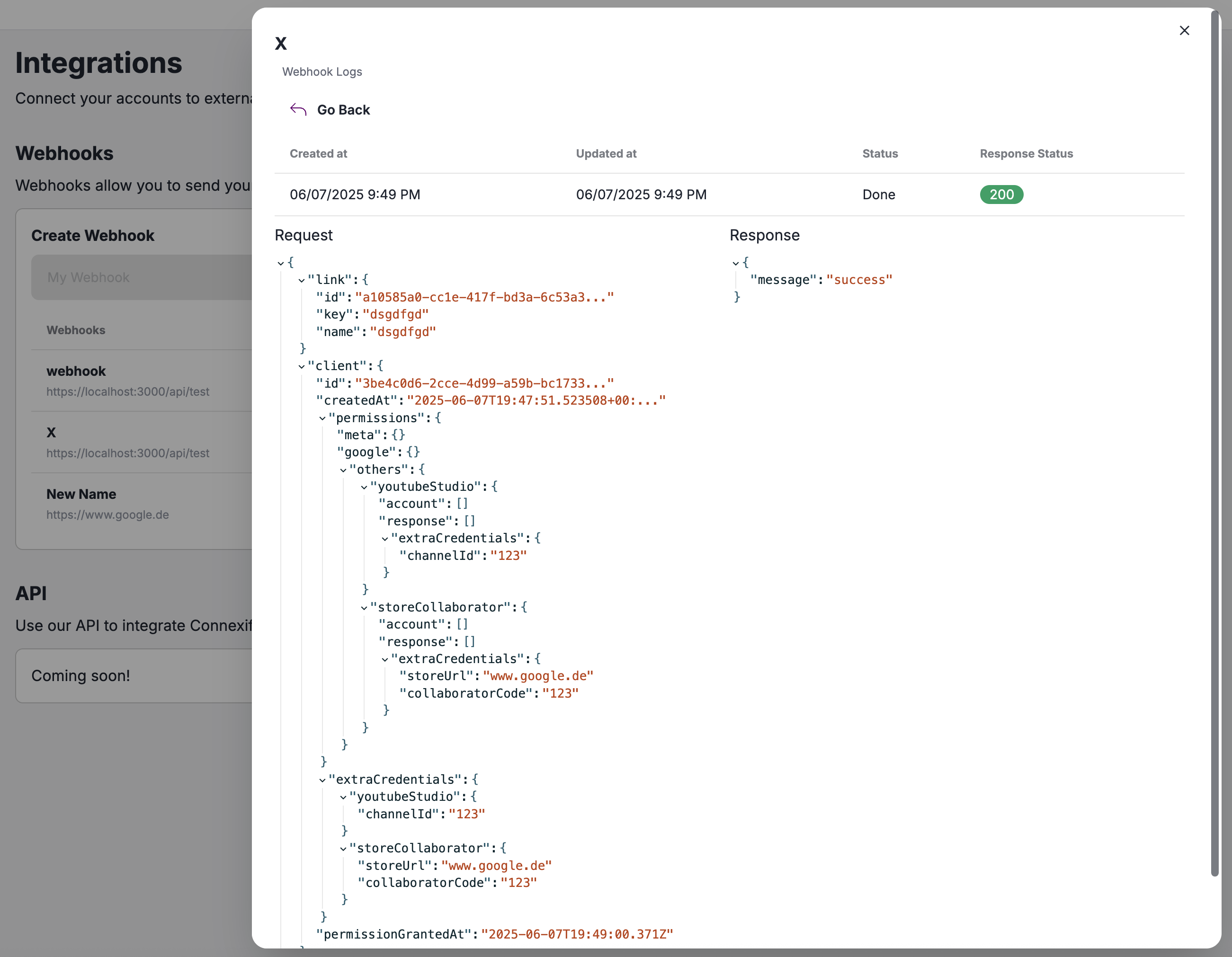Click the green 200 response status badge
This screenshot has height=957, width=1232.
[1001, 194]
